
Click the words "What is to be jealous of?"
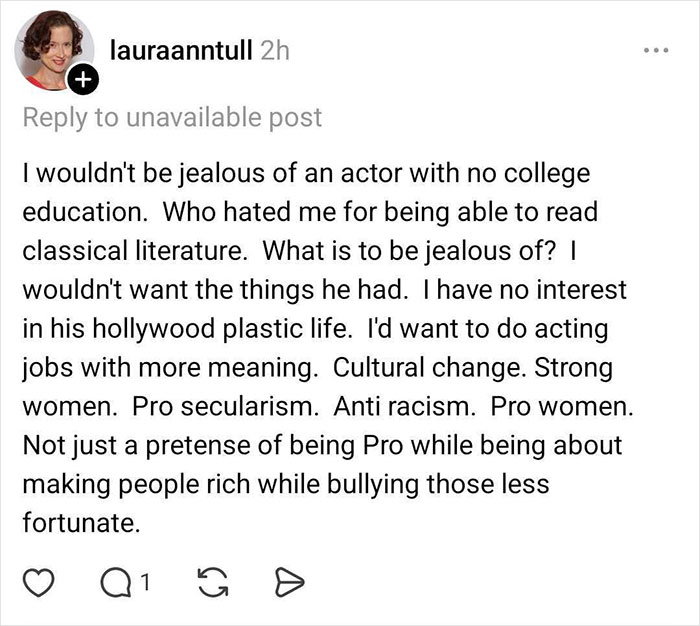[x=439, y=252]
